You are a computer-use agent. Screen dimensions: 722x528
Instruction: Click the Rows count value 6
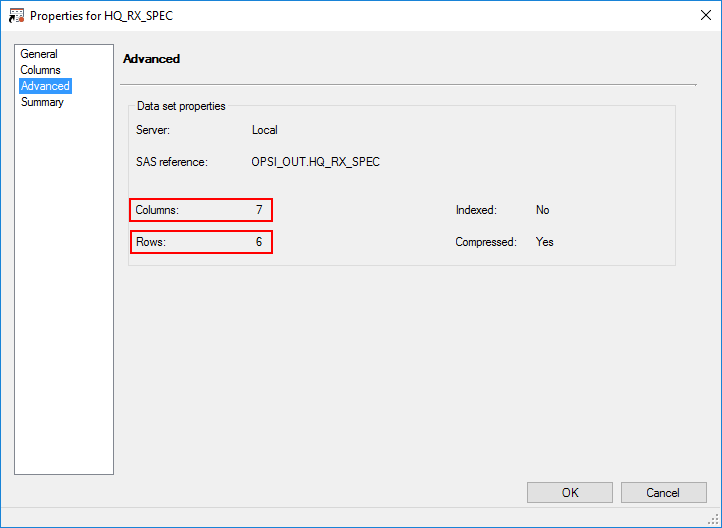(259, 242)
